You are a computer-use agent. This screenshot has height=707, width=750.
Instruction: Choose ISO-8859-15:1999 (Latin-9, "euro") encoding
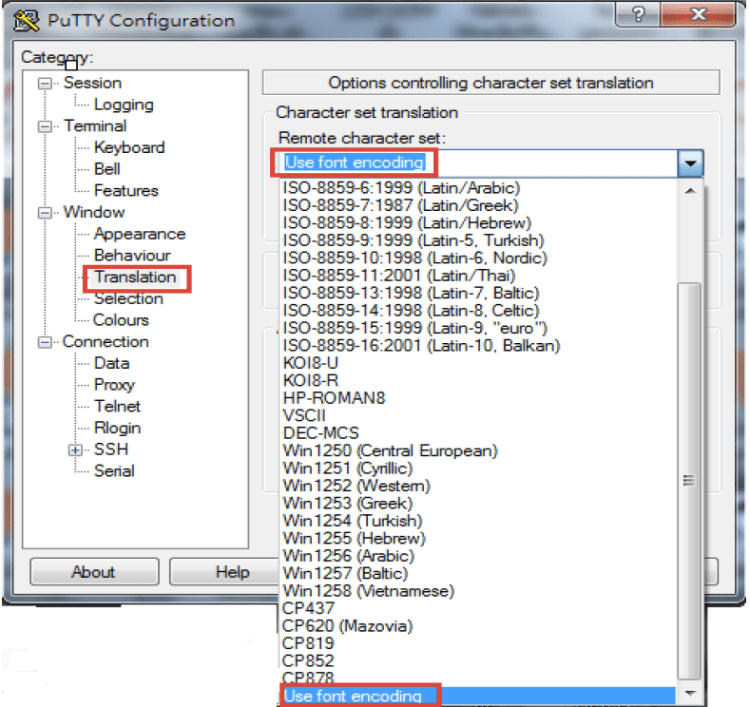point(413,328)
